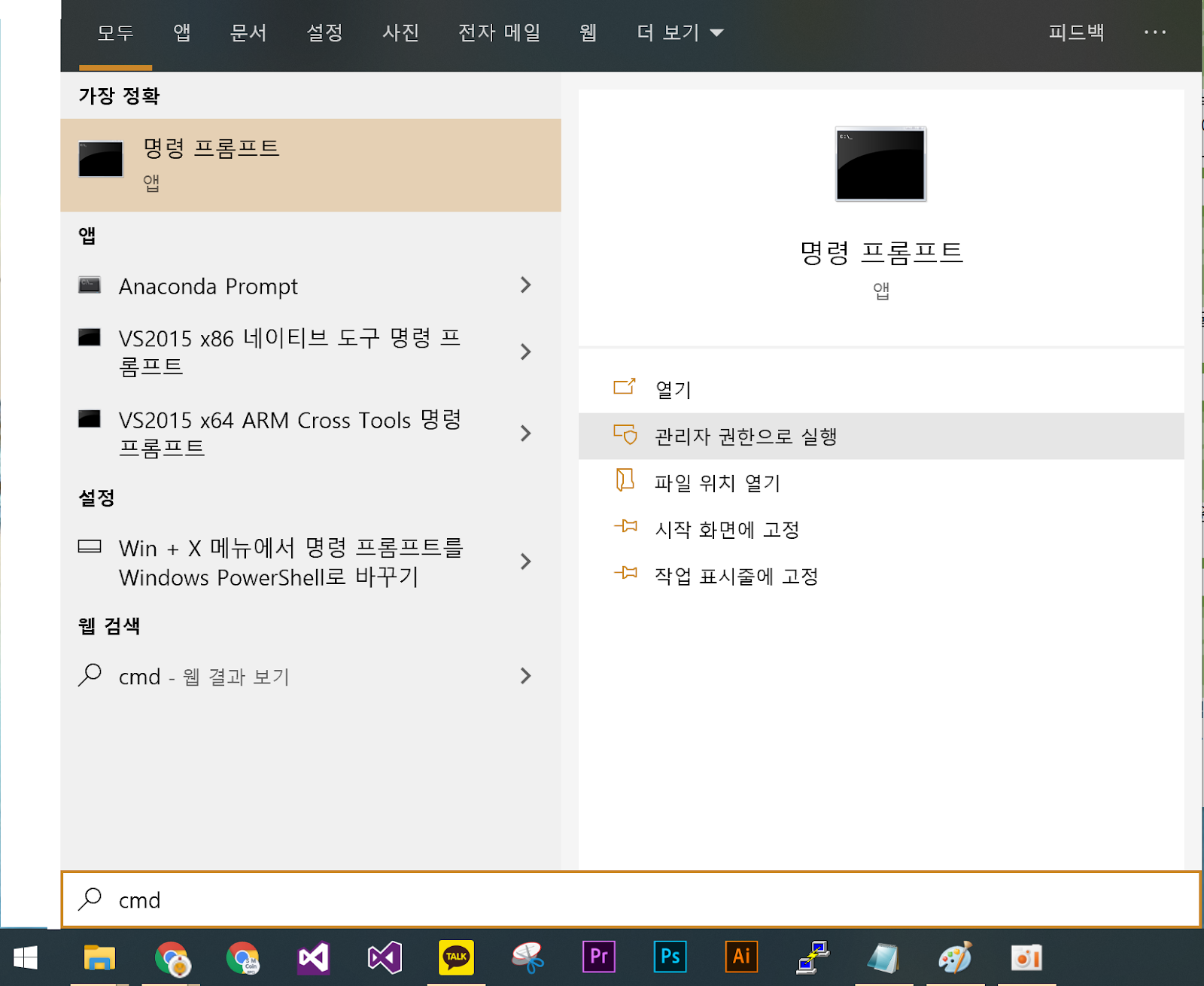Image resolution: width=1204 pixels, height=986 pixels.
Task: Launch Adobe Premiere Pro from taskbar
Action: [x=599, y=957]
